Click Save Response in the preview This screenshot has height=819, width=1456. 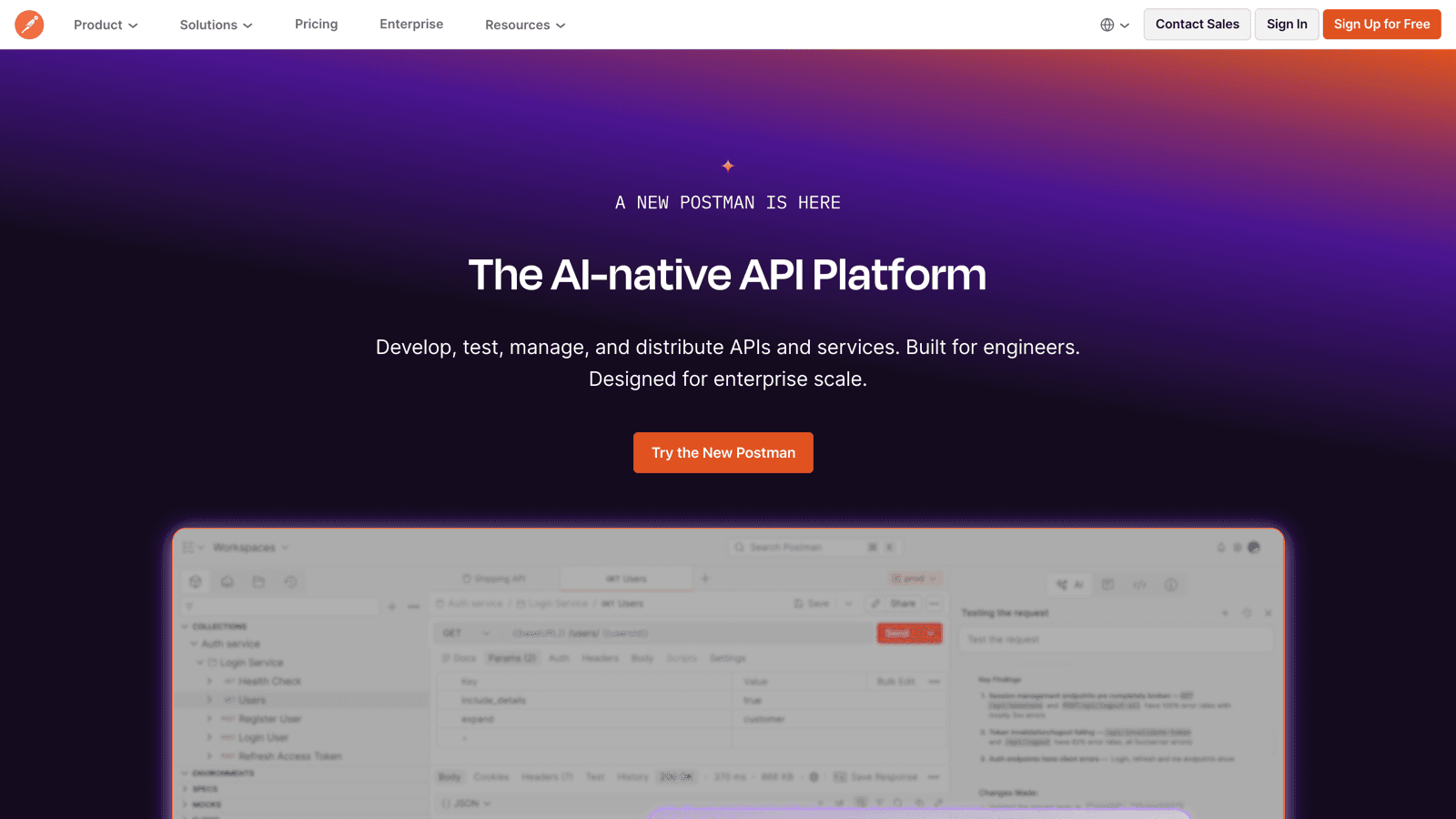[875, 777]
